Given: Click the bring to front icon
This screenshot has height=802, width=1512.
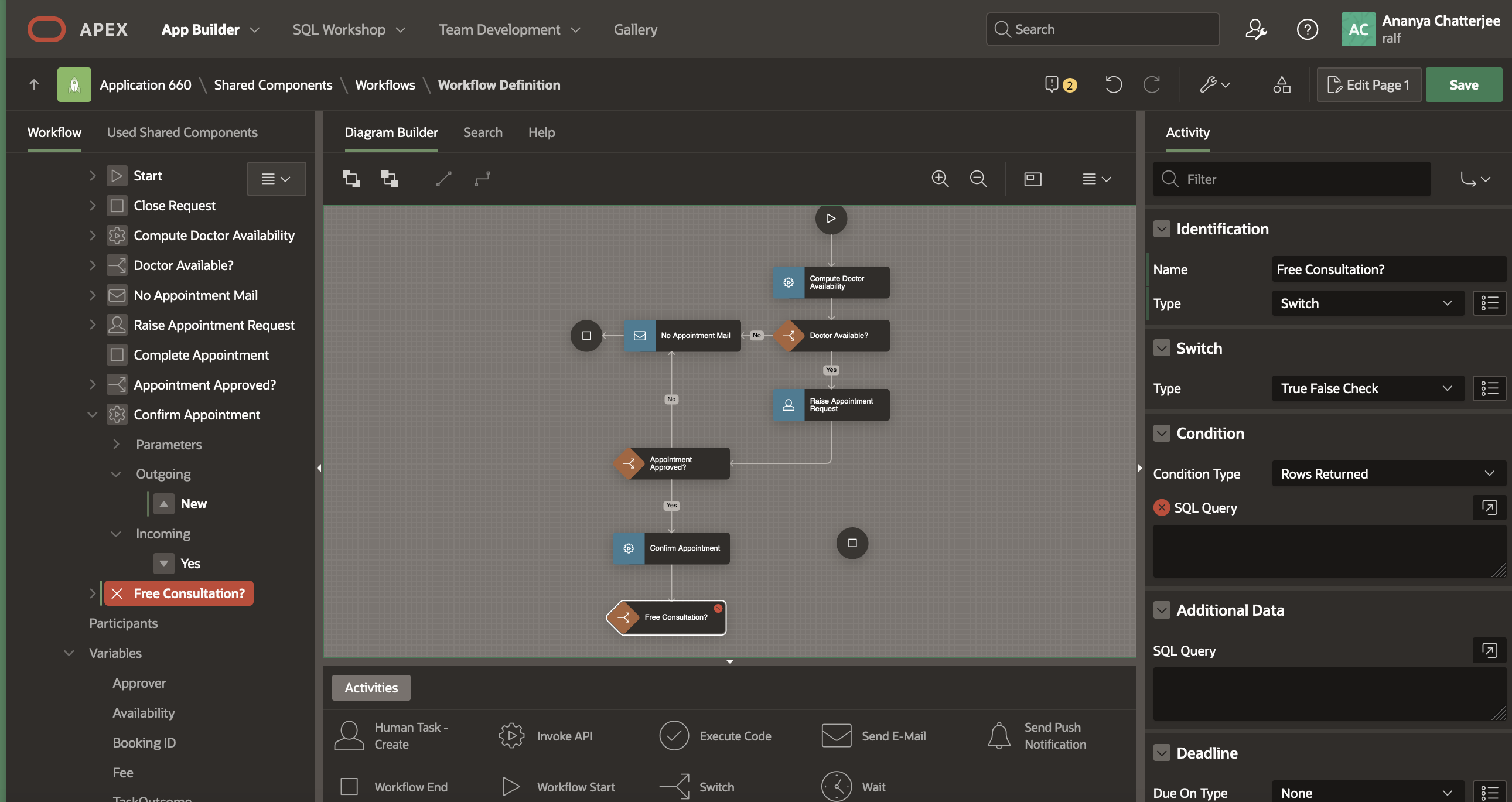Looking at the screenshot, I should click(x=351, y=179).
